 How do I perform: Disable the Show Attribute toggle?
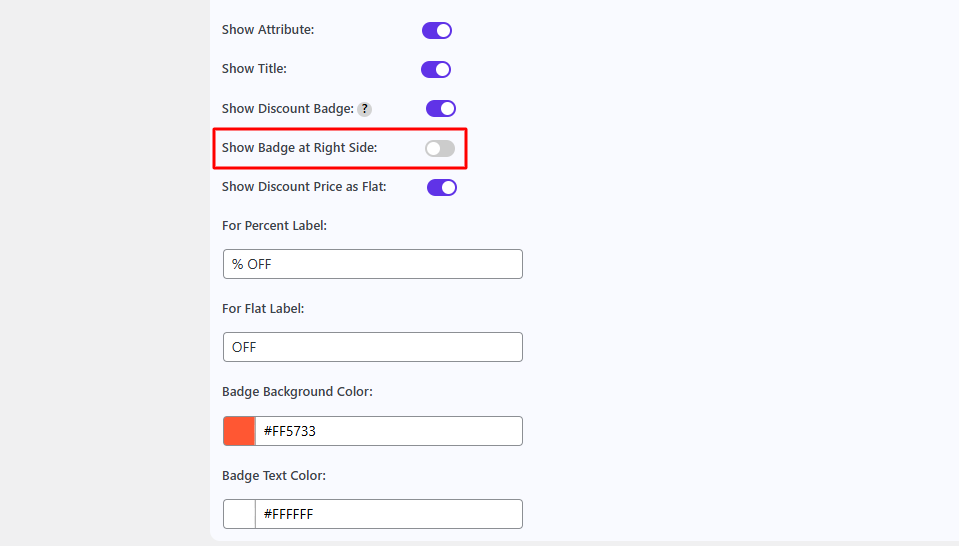click(x=437, y=30)
